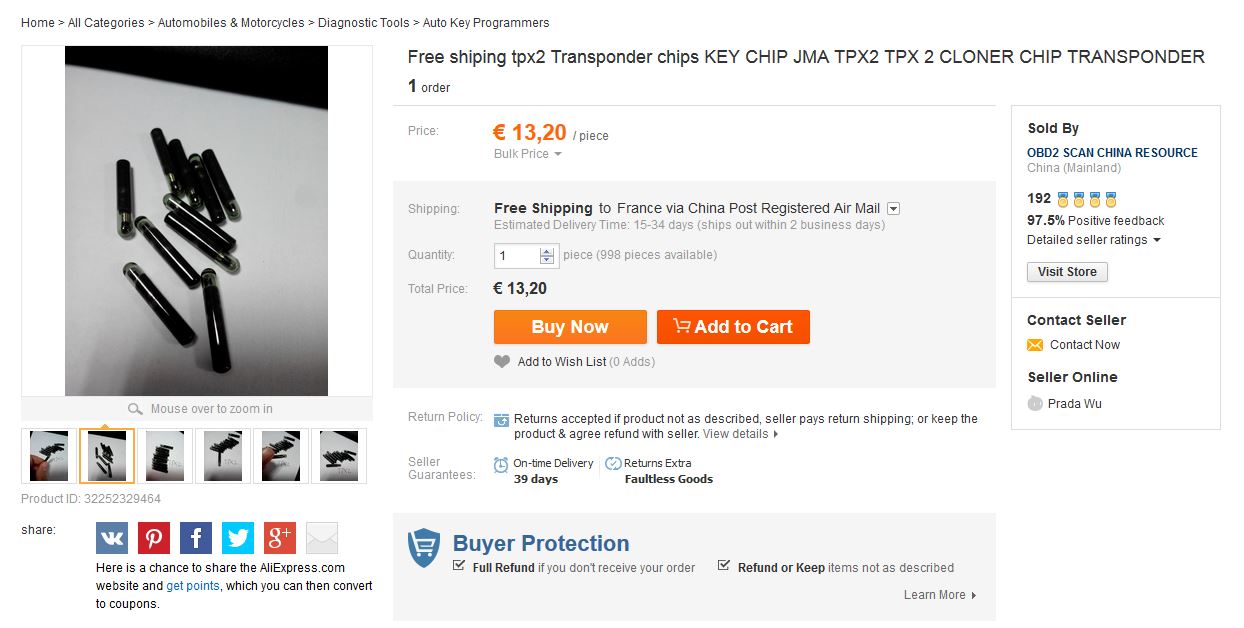Share product on Google Plus
The image size is (1244, 628).
[x=280, y=538]
